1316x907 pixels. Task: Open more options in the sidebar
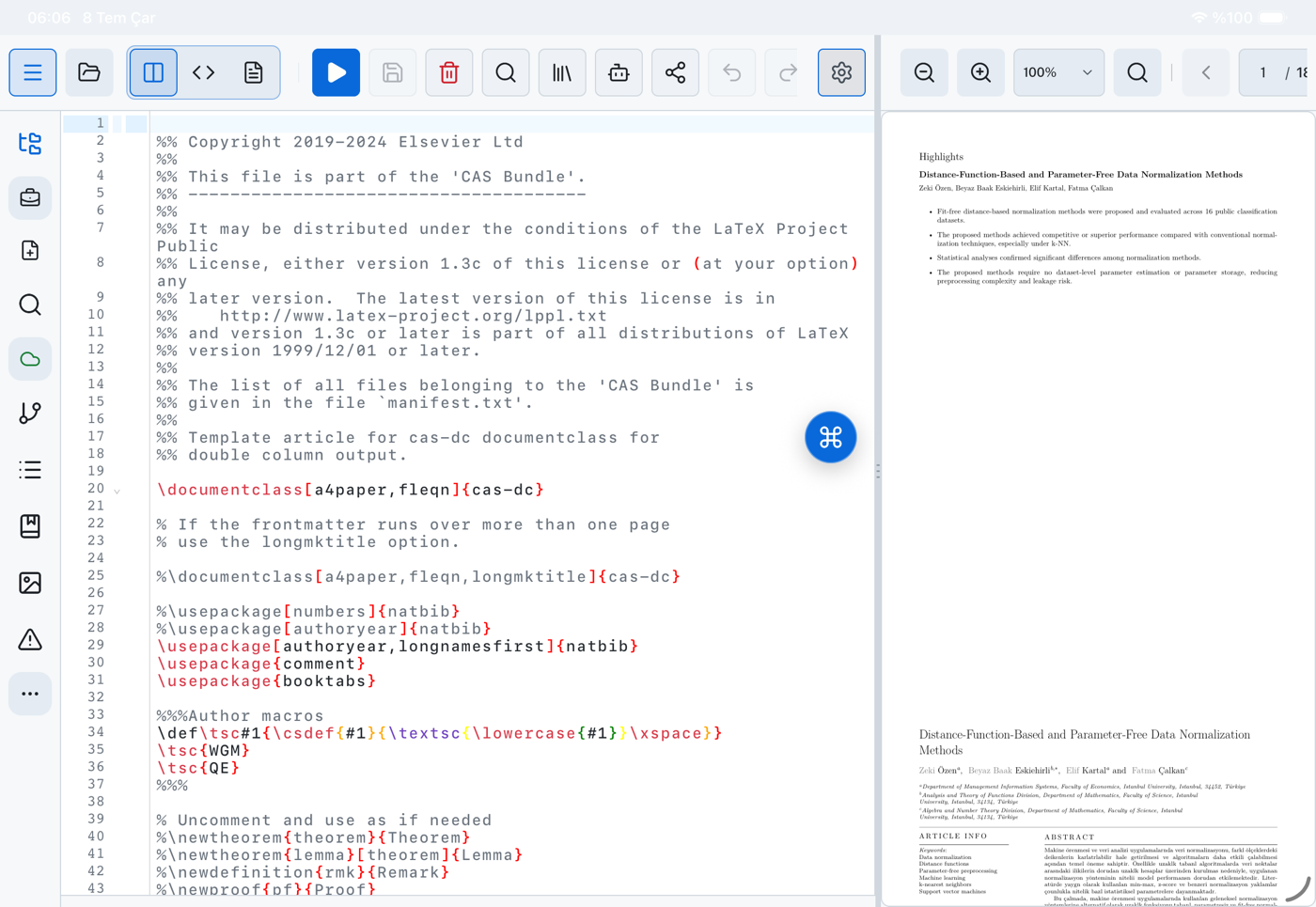pos(30,694)
